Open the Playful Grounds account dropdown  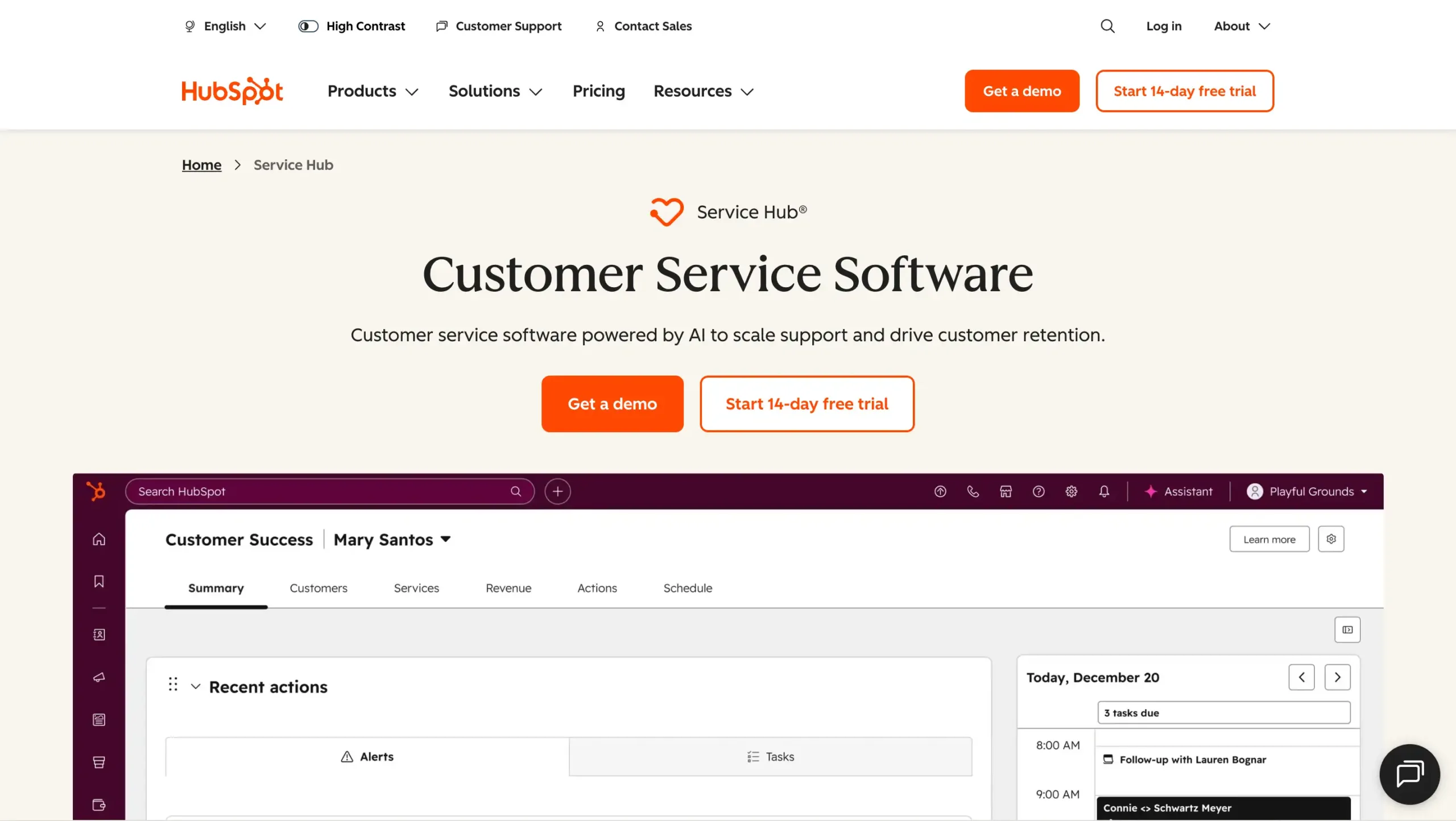pyautogui.click(x=1306, y=491)
